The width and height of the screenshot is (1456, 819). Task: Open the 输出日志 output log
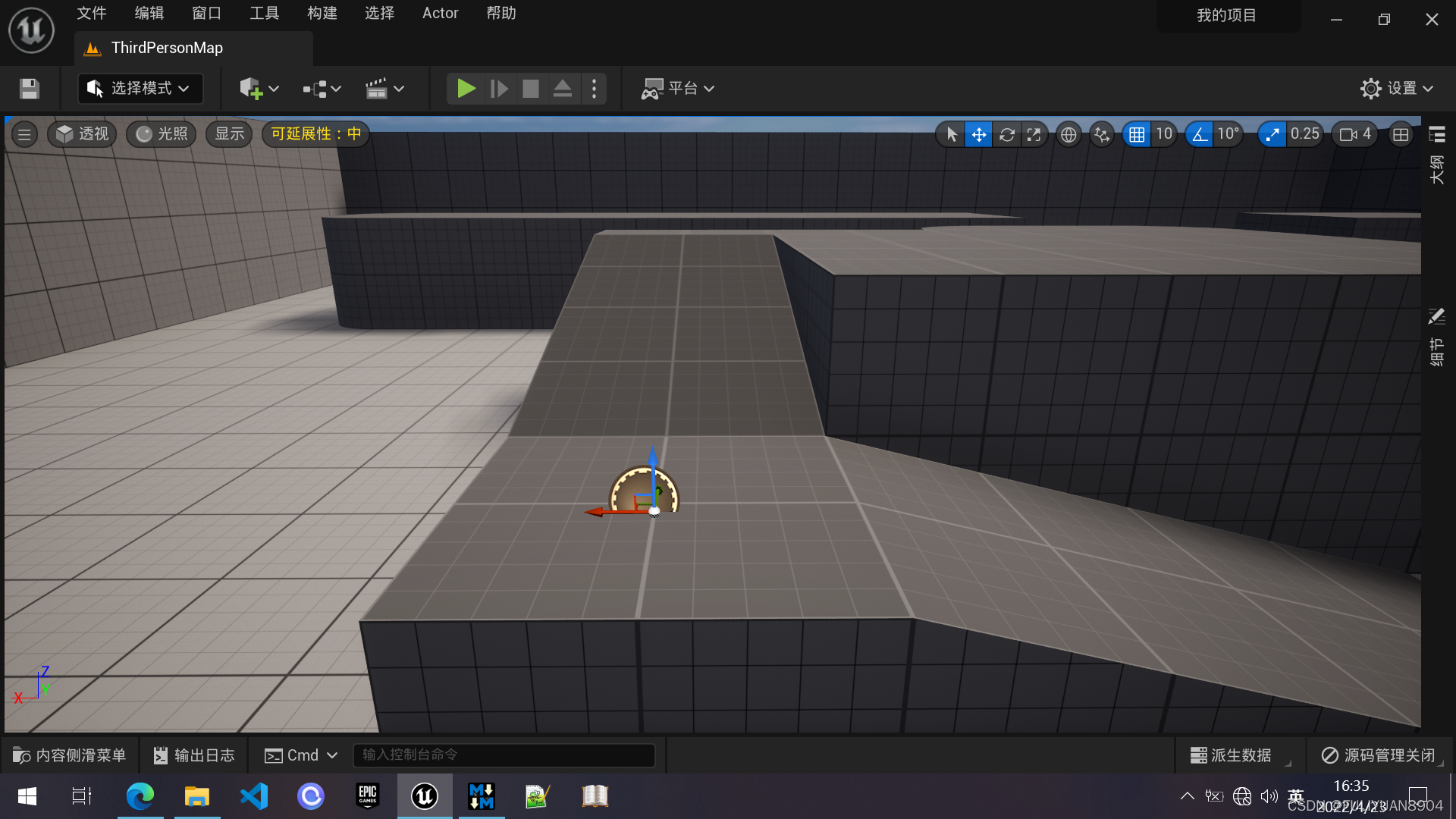point(194,755)
